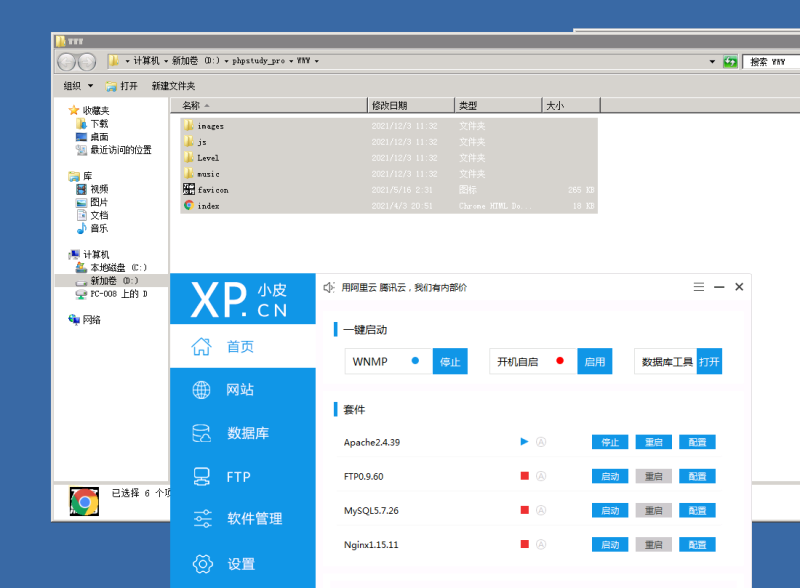Screen dimensions: 800x588
Task: Click the 搜索 WW search box
Action: tap(771, 62)
